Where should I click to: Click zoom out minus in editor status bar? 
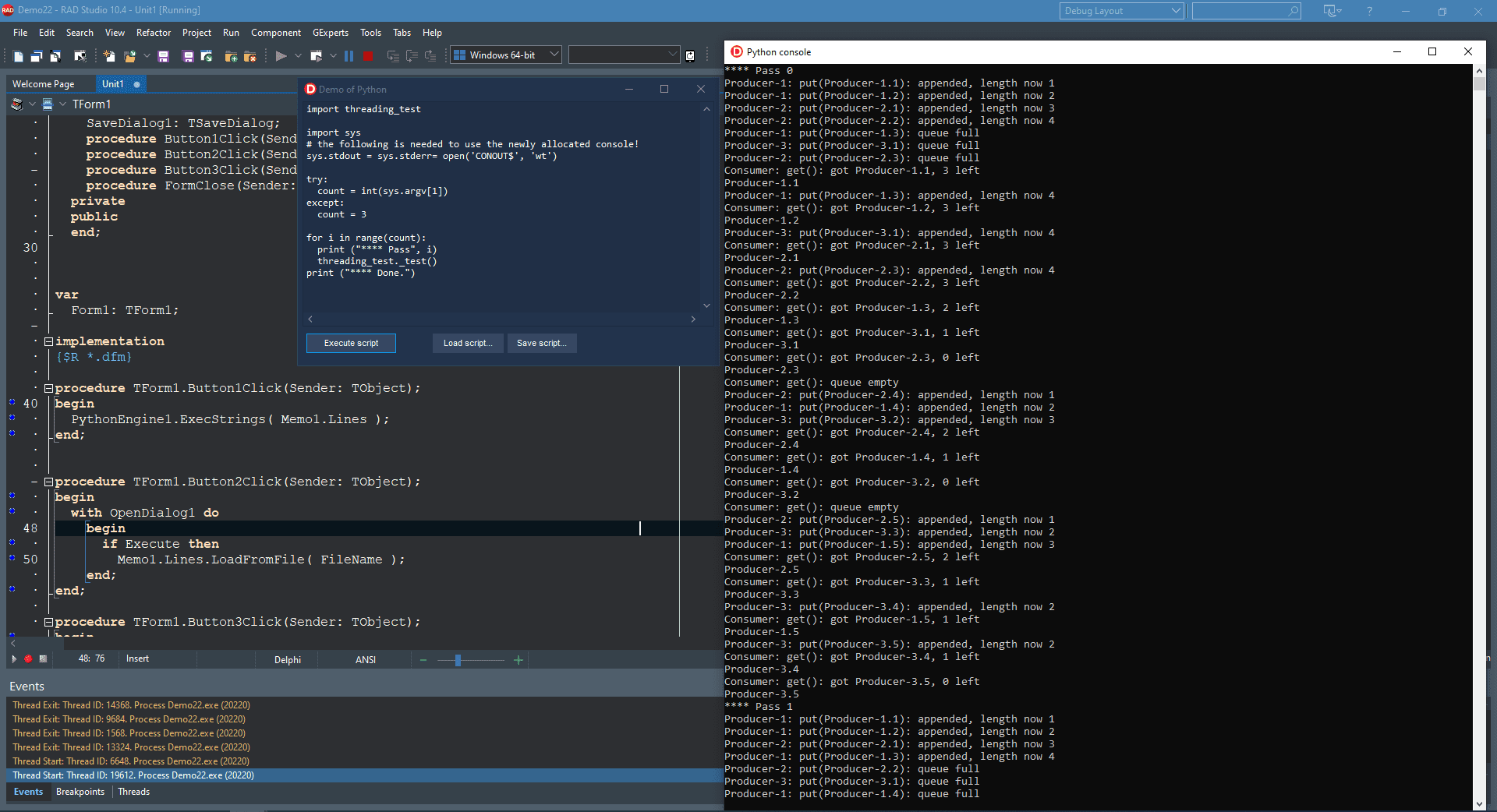(423, 660)
